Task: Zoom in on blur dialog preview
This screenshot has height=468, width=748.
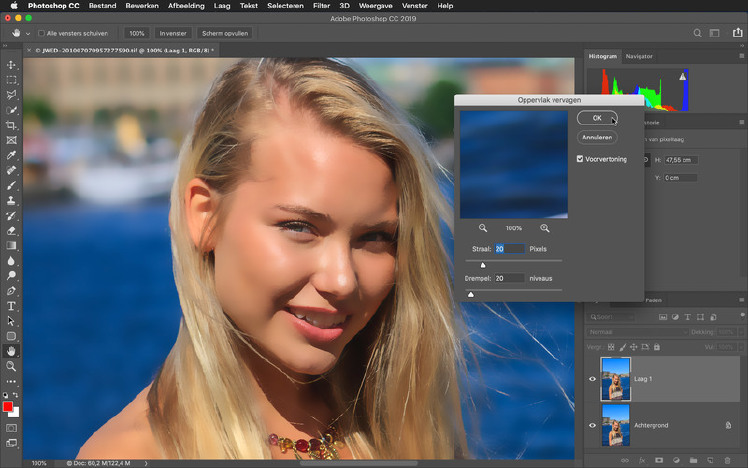Action: (544, 228)
